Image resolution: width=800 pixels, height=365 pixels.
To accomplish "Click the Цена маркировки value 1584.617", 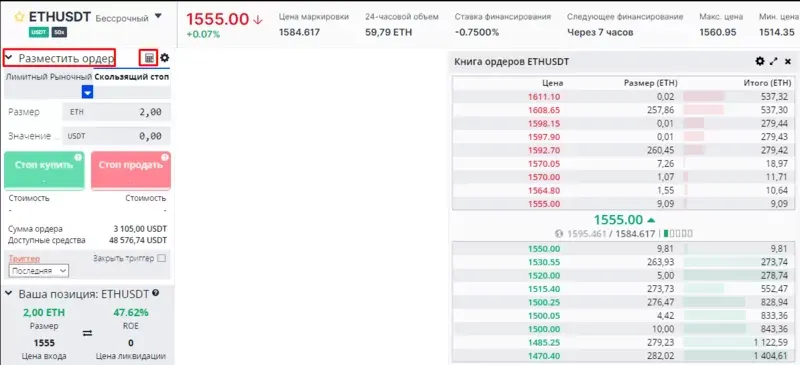I will pyautogui.click(x=299, y=32).
